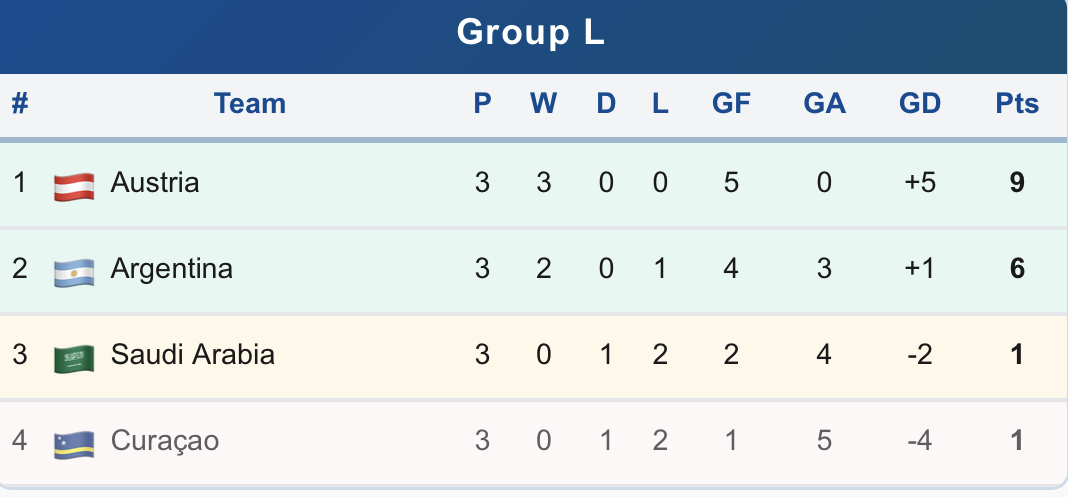1068x497 pixels.
Task: Click Curaçao's -4 goal difference
Action: [x=920, y=441]
